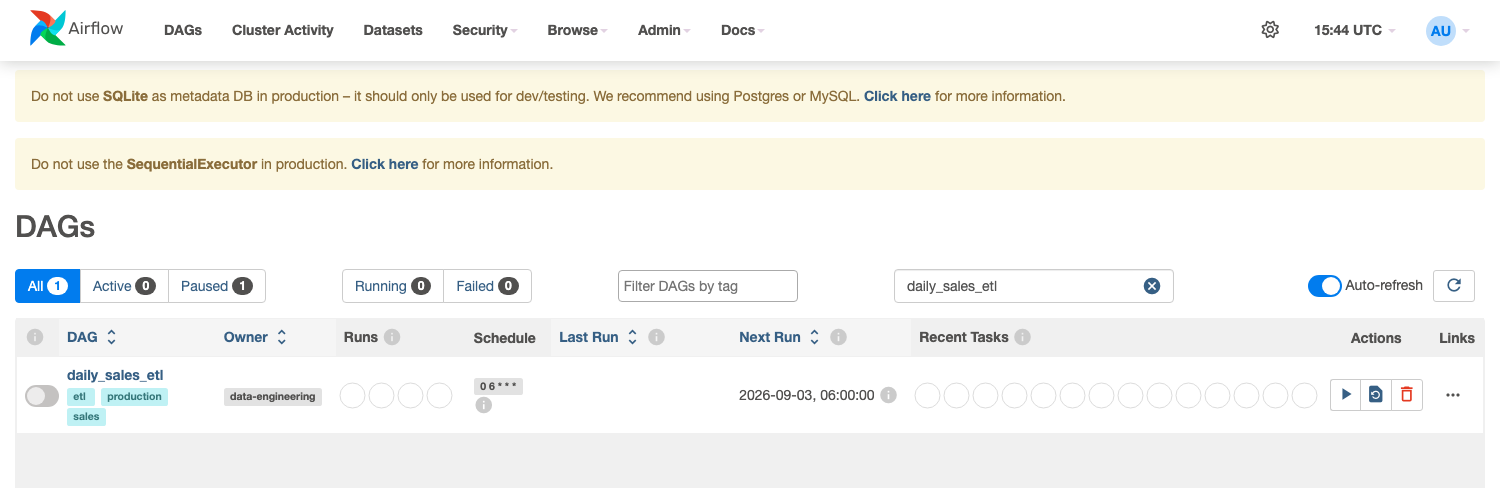The height and width of the screenshot is (500, 1500).
Task: Expand the Docs dropdown menu
Action: click(x=742, y=30)
